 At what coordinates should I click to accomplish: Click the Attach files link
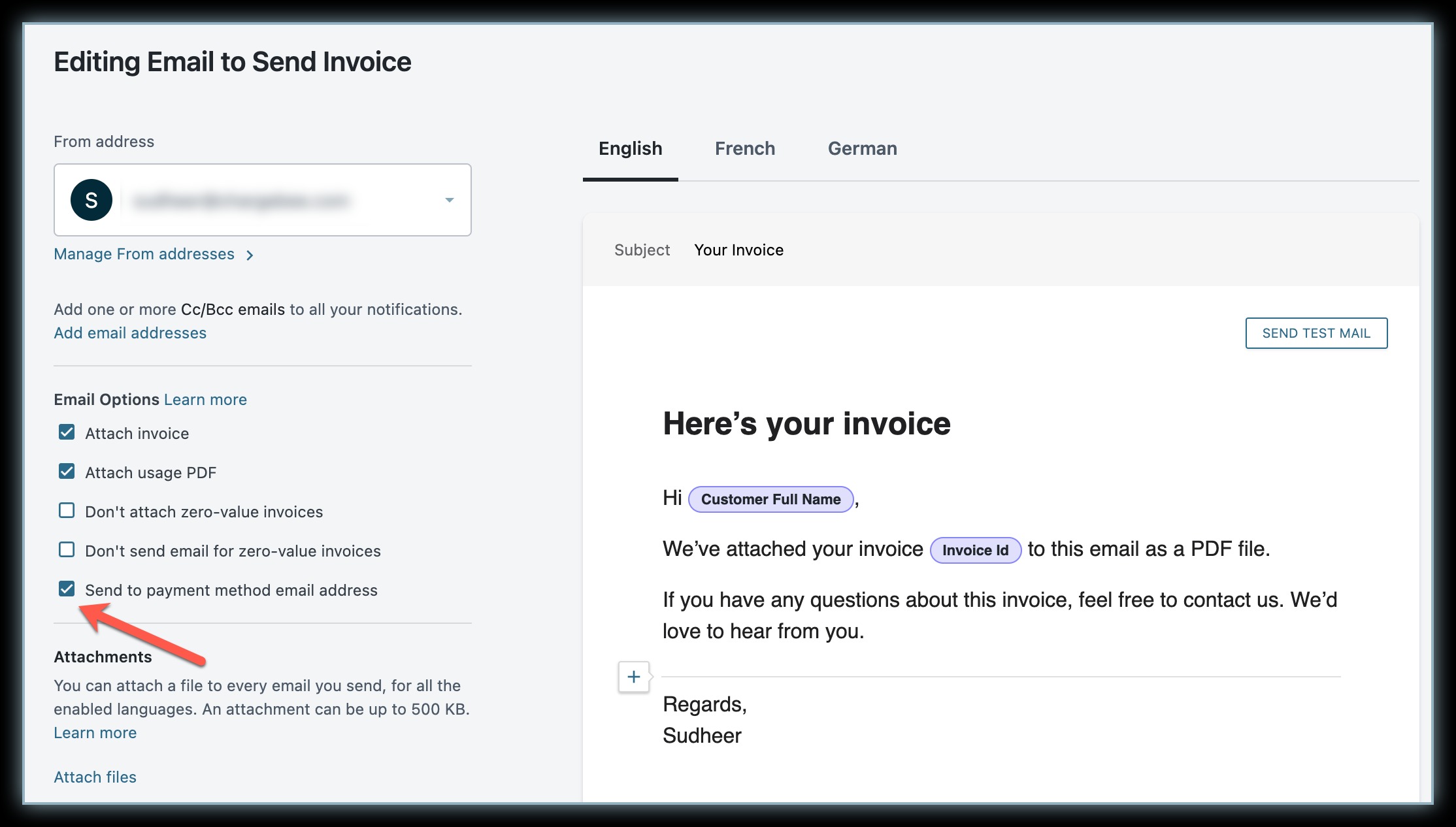[95, 777]
